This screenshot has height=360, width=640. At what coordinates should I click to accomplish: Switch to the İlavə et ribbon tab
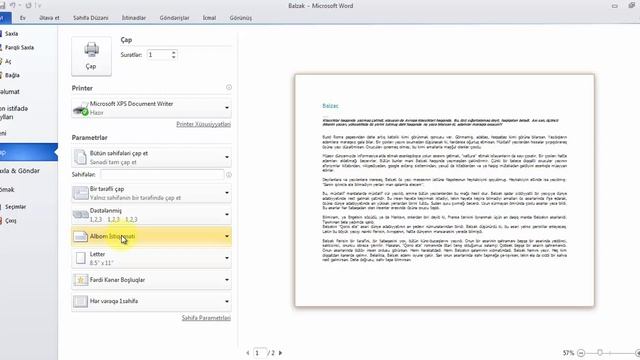(x=49, y=18)
